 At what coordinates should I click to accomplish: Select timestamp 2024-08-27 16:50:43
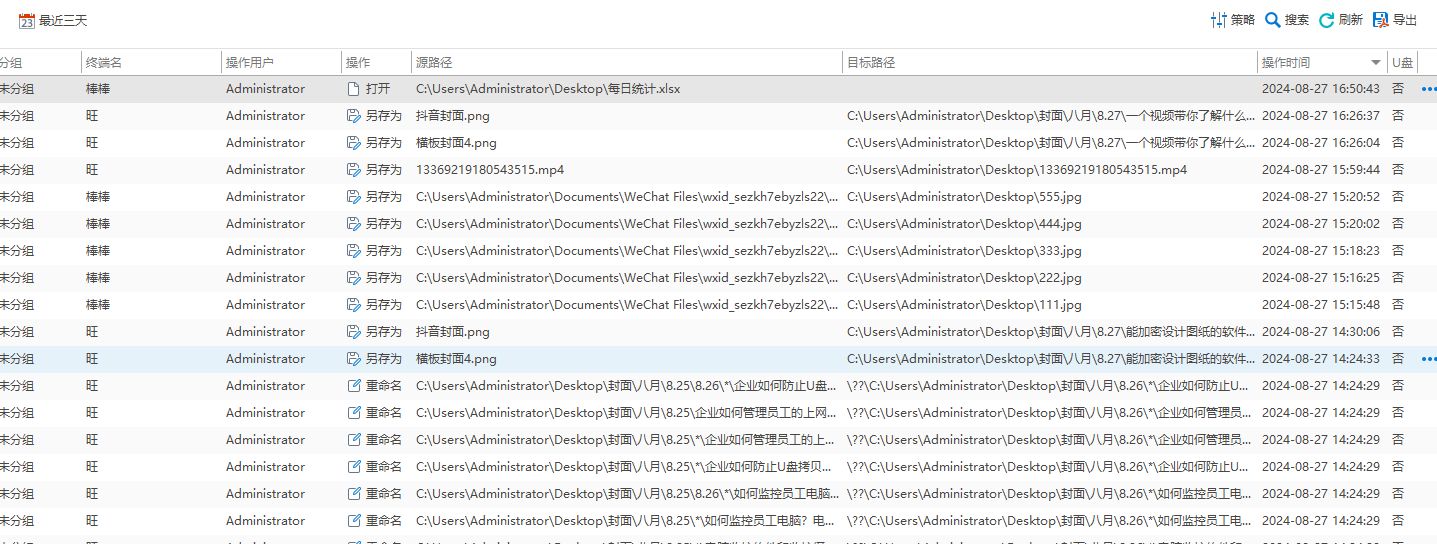[1321, 89]
